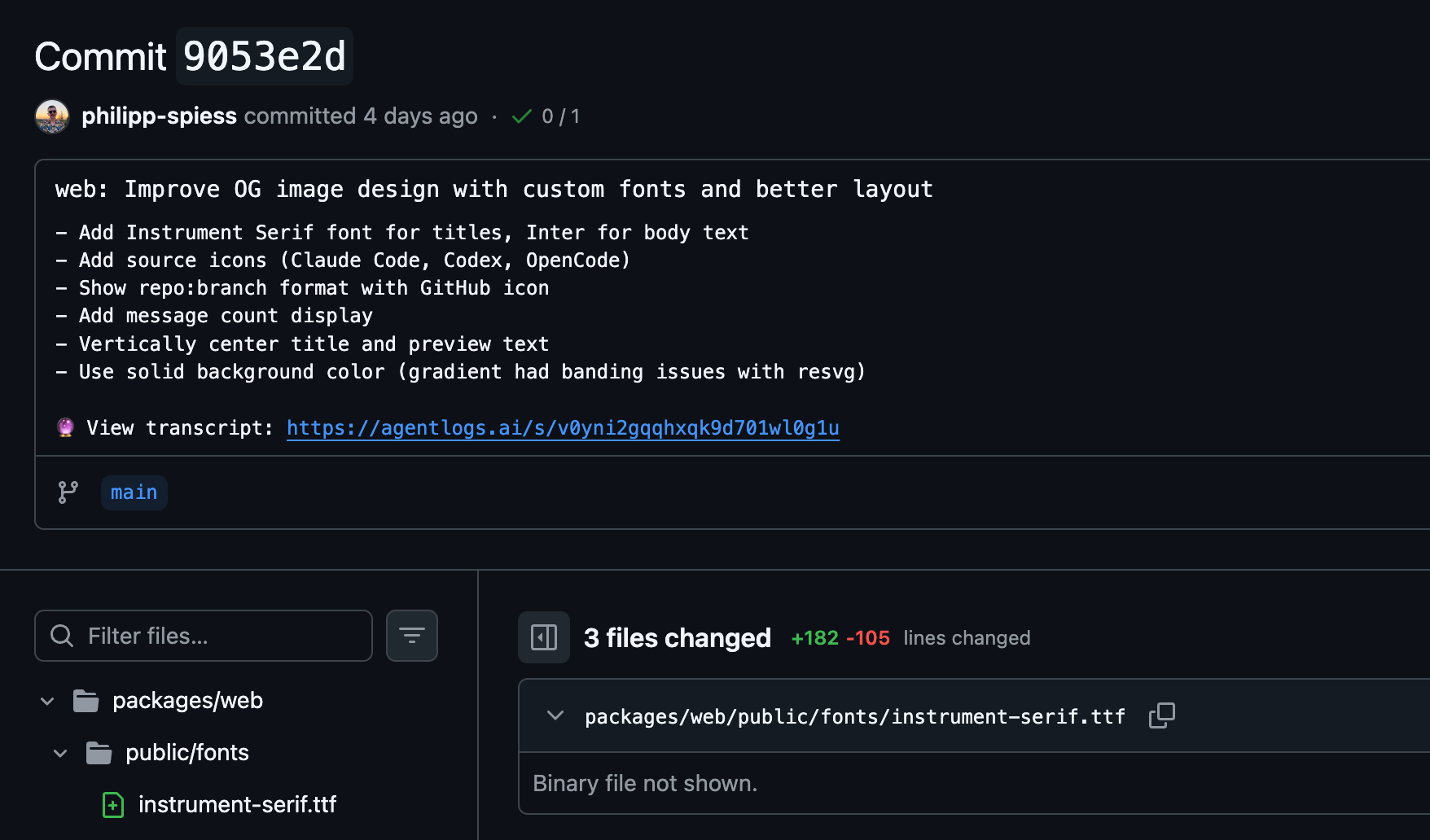Viewport: 1430px width, 840px height.
Task: Click the philipp-spiess committer name
Action: click(159, 116)
